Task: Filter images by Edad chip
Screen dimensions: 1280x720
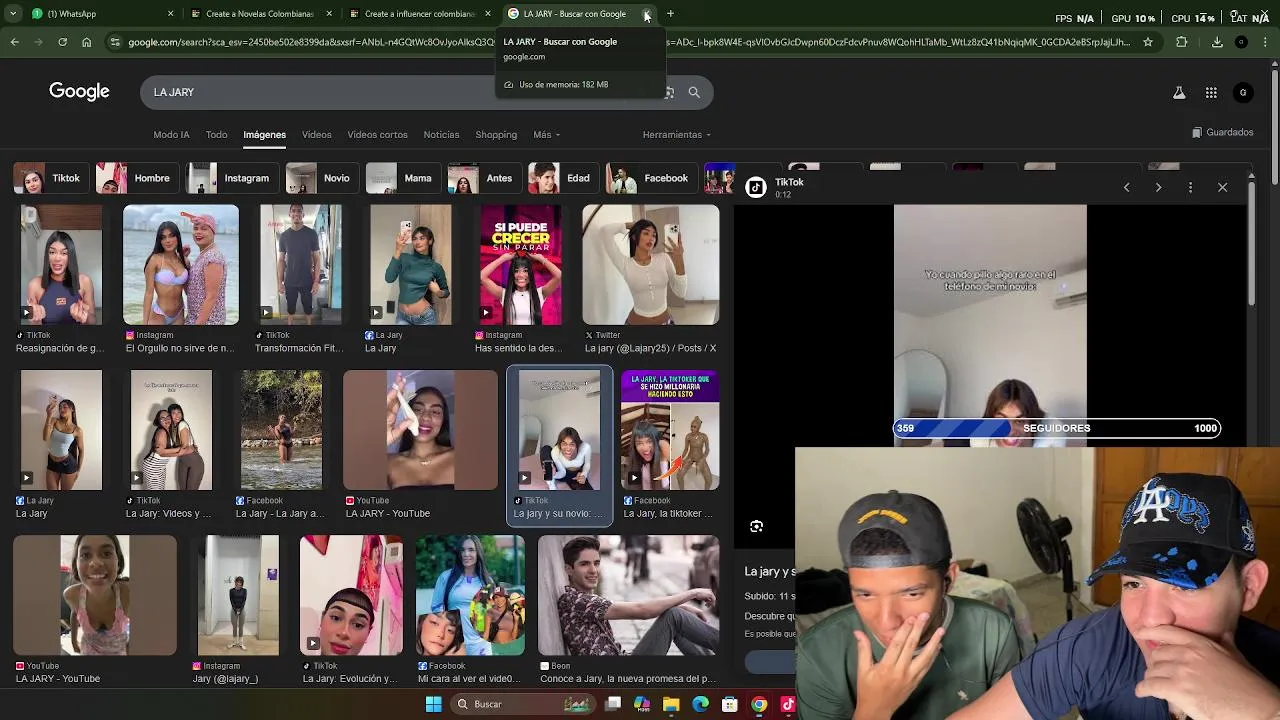Action: [x=562, y=178]
